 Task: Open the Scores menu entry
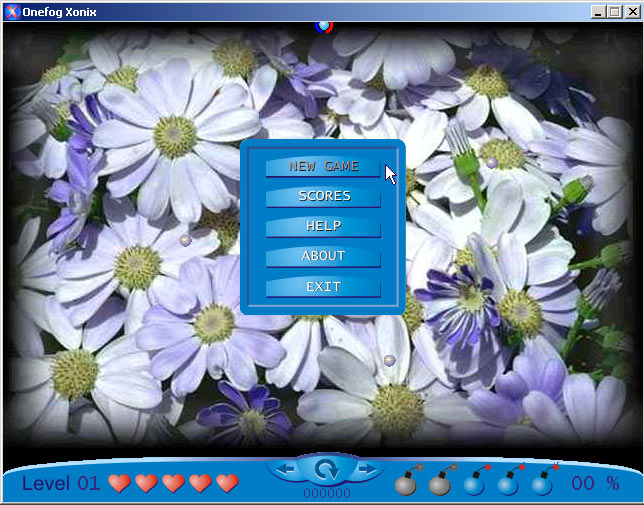323,197
